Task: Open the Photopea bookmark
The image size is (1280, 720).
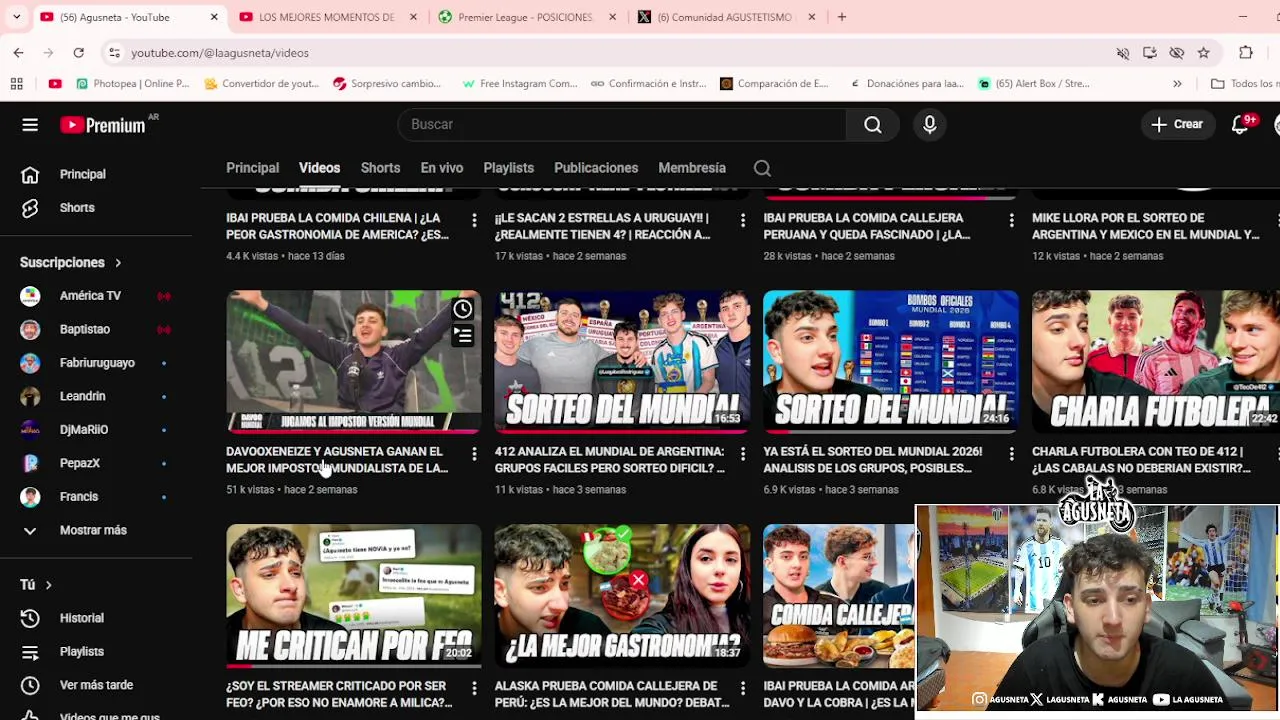Action: [133, 84]
